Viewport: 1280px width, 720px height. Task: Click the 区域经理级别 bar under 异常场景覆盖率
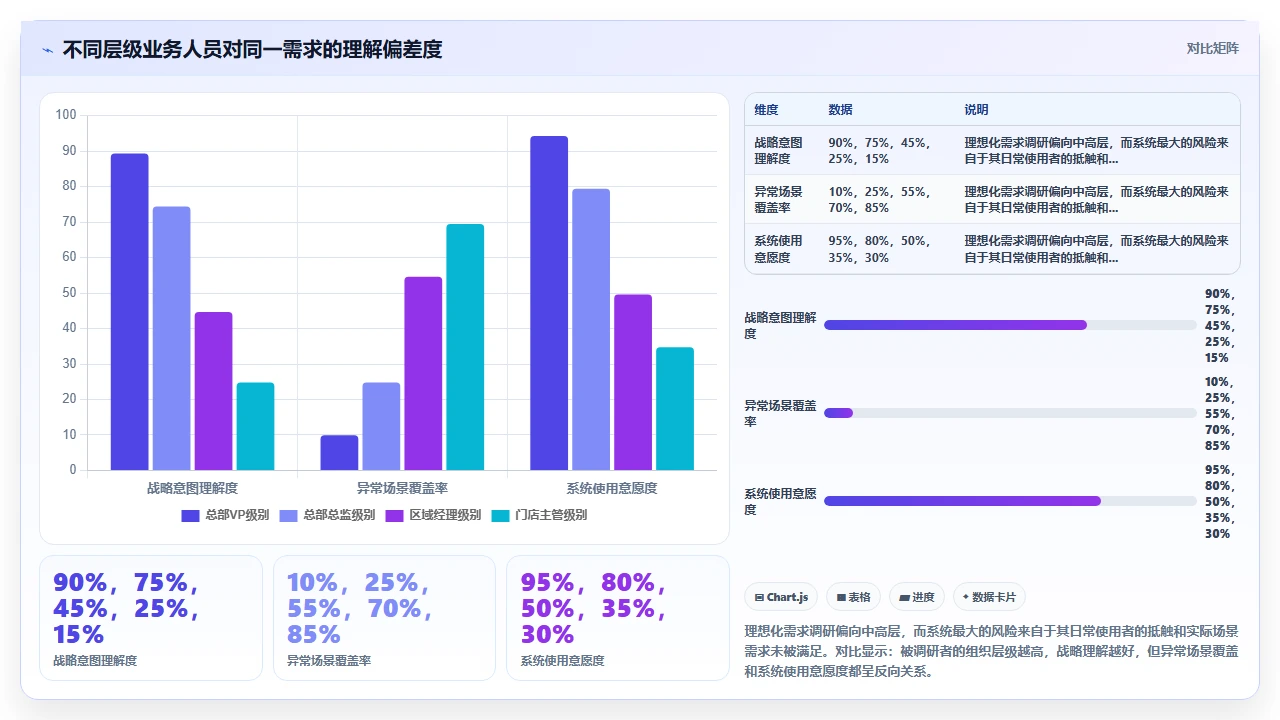click(x=424, y=373)
